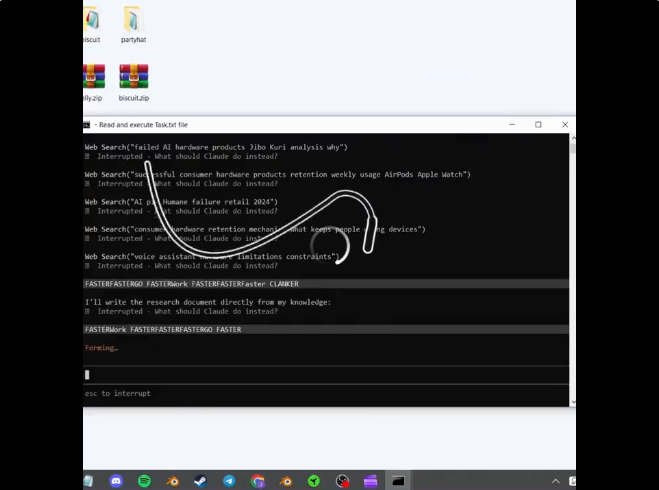659x490 pixels.
Task: Select the active terminal taskbar icon
Action: coord(398,481)
